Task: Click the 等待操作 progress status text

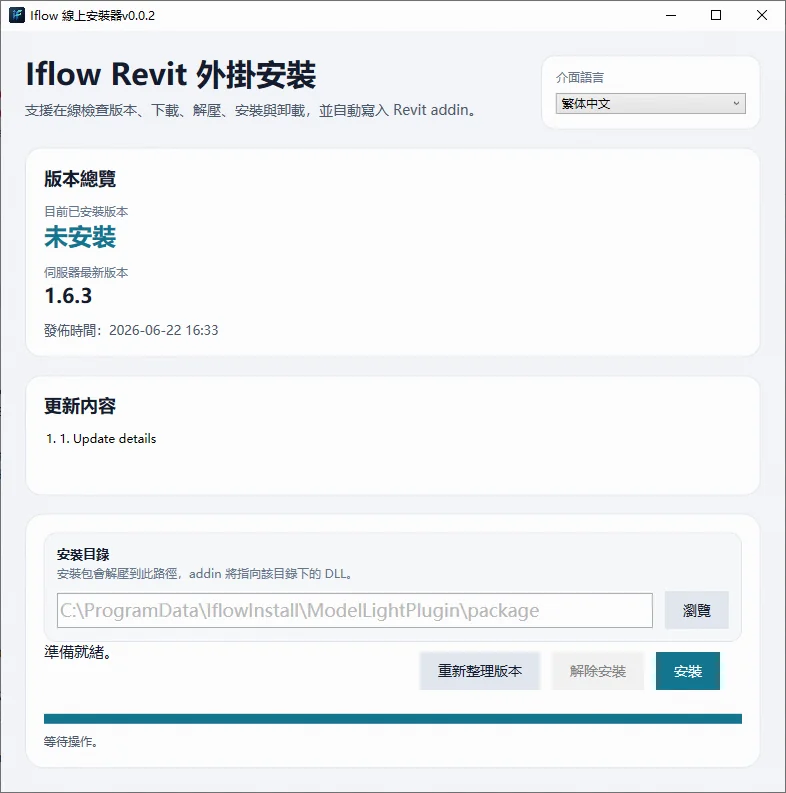Action: pyautogui.click(x=70, y=741)
